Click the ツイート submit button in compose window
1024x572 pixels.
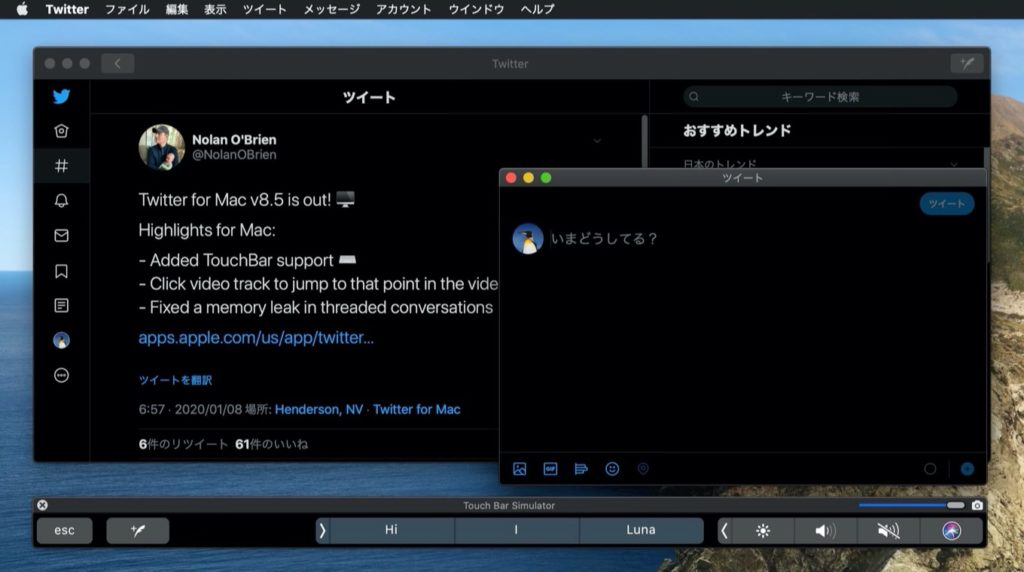947,204
